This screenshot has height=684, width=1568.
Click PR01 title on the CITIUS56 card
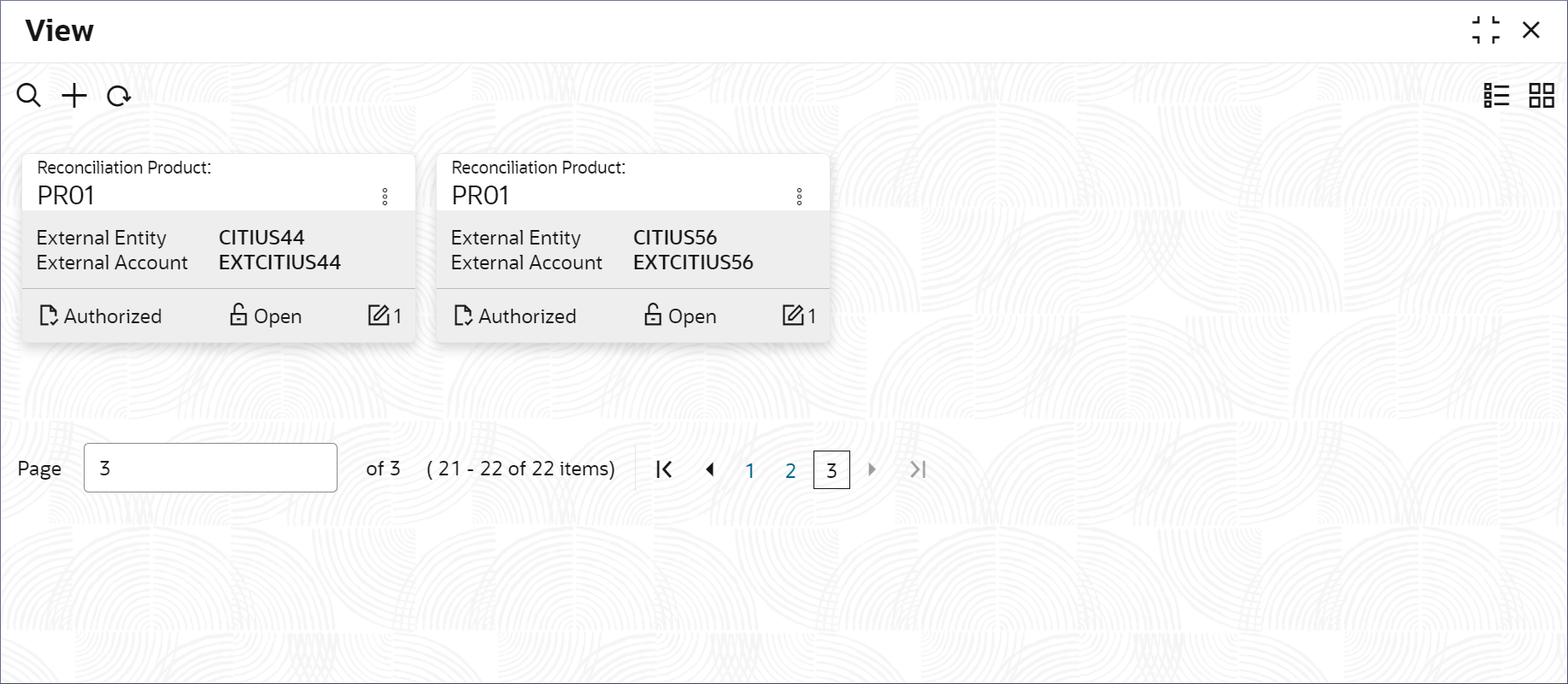[480, 196]
